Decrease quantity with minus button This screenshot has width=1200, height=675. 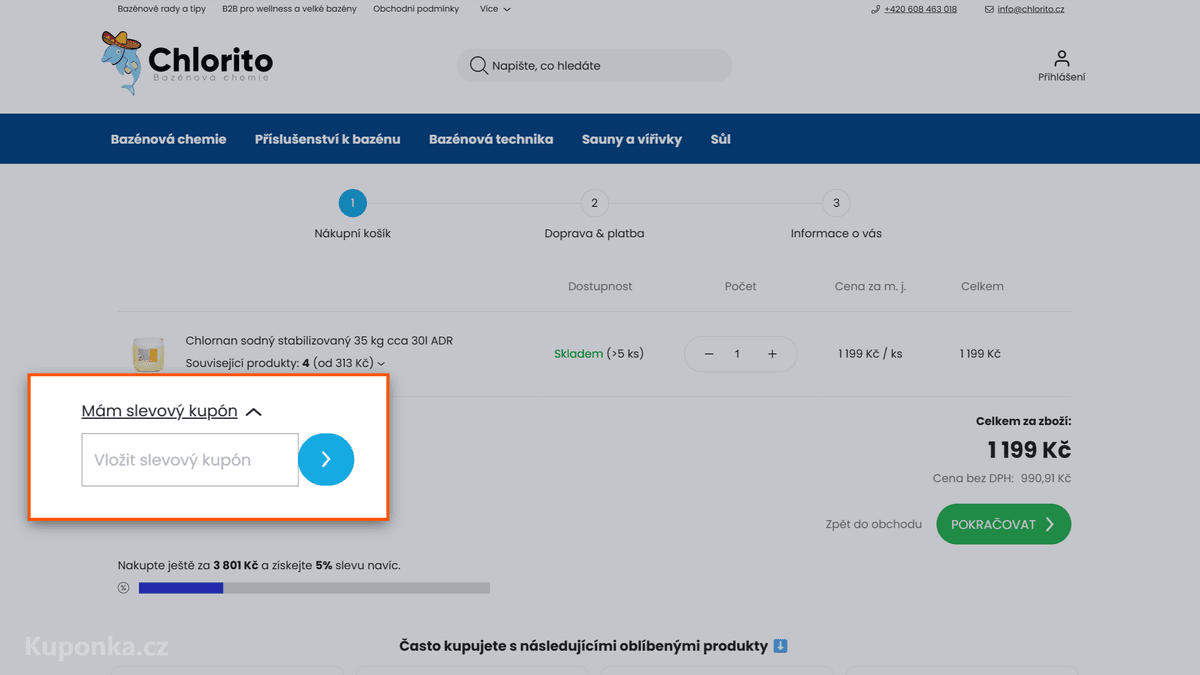pos(709,354)
